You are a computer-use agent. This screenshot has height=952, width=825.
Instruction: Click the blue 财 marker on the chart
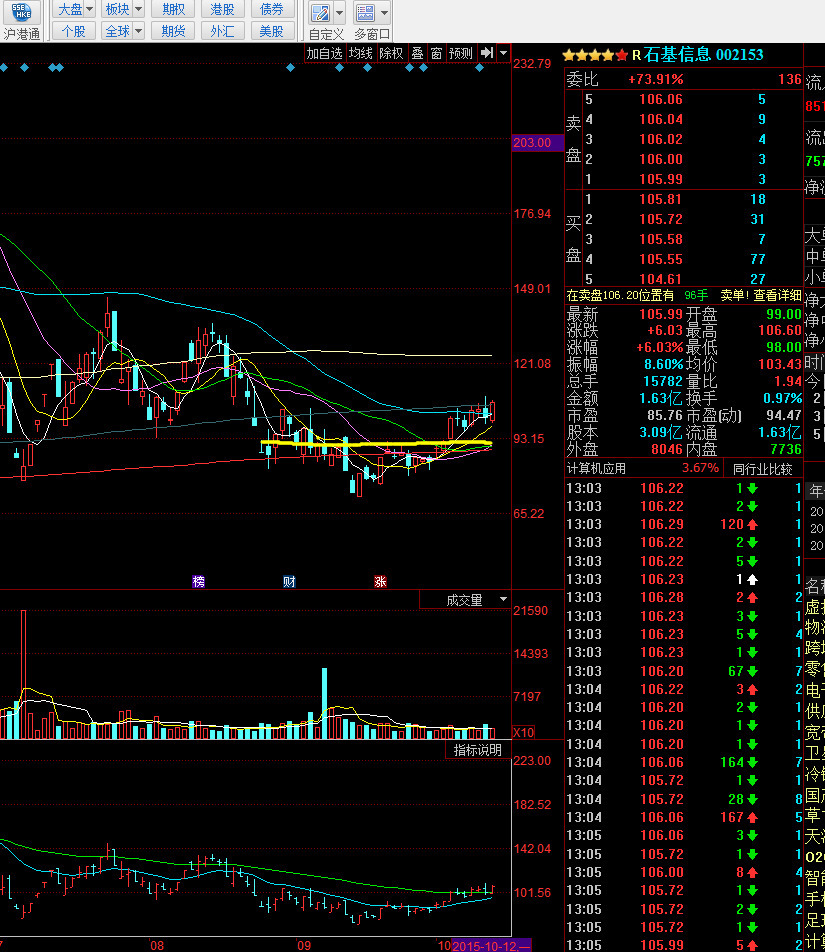click(289, 581)
